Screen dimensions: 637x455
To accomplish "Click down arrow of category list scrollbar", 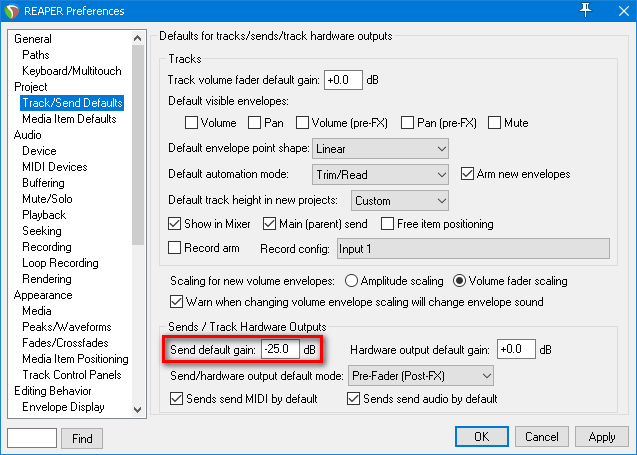I will pos(138,410).
